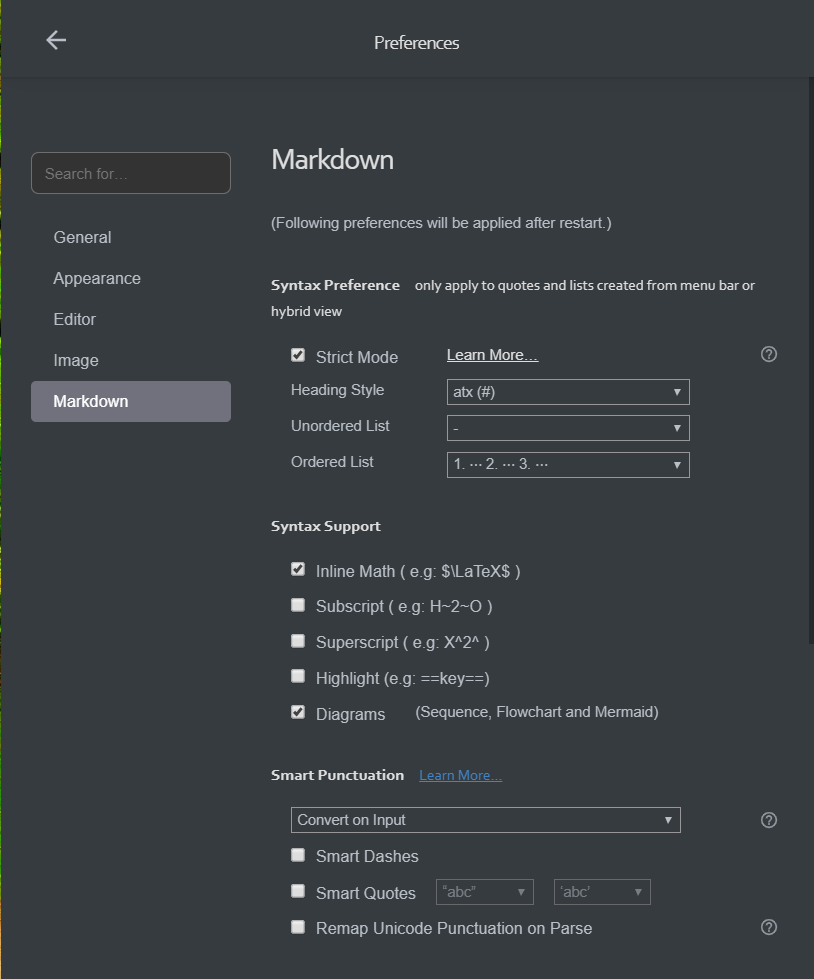Enable Subscript syntax support
The image size is (814, 979).
tap(298, 605)
